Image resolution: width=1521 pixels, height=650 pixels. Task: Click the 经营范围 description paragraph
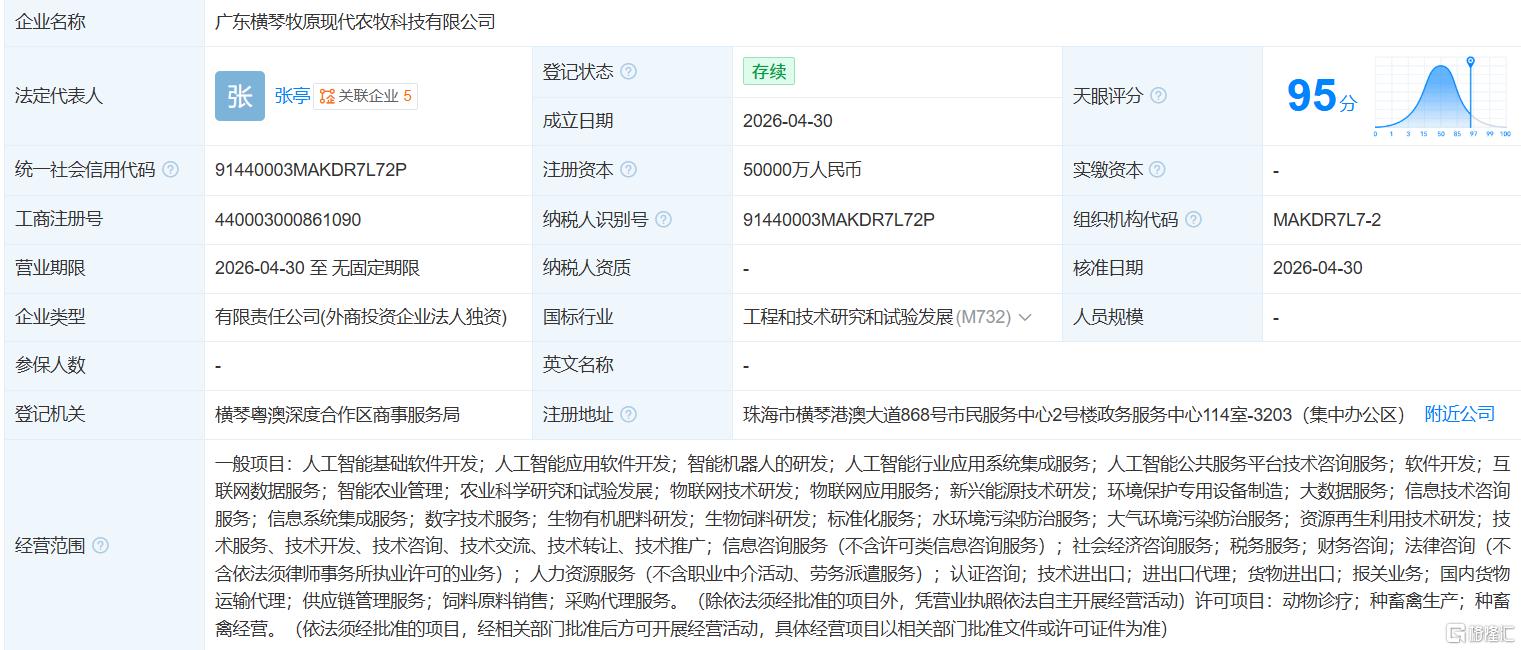tap(862, 546)
